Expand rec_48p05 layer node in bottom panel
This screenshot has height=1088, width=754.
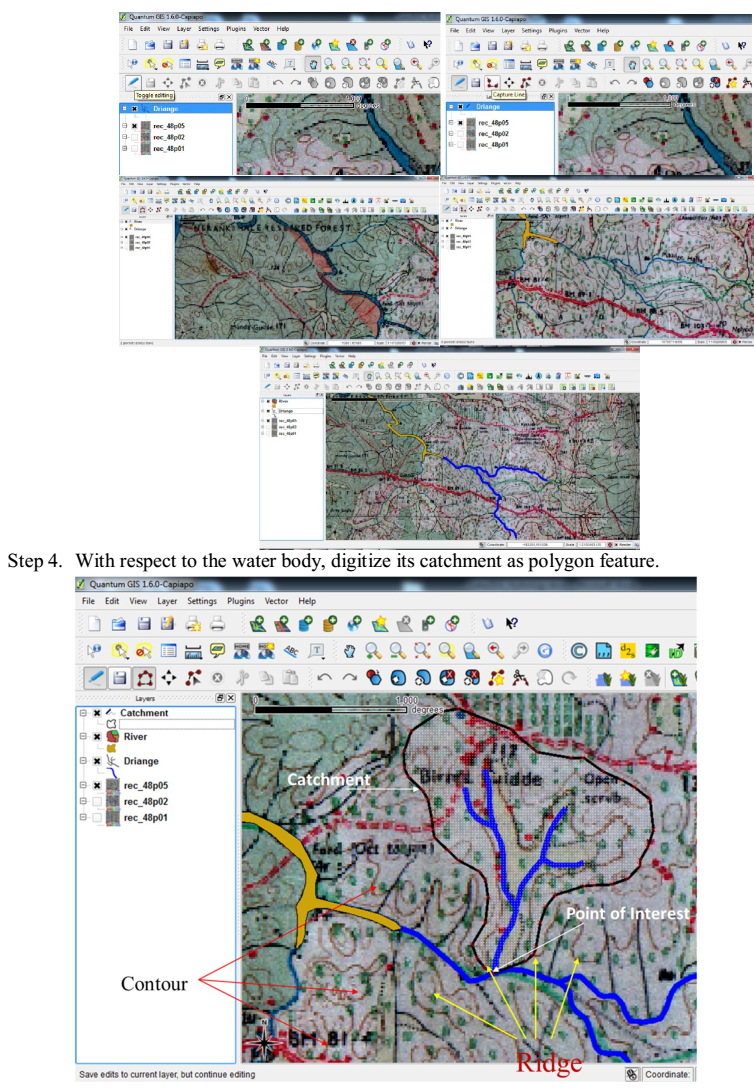pyautogui.click(x=84, y=786)
